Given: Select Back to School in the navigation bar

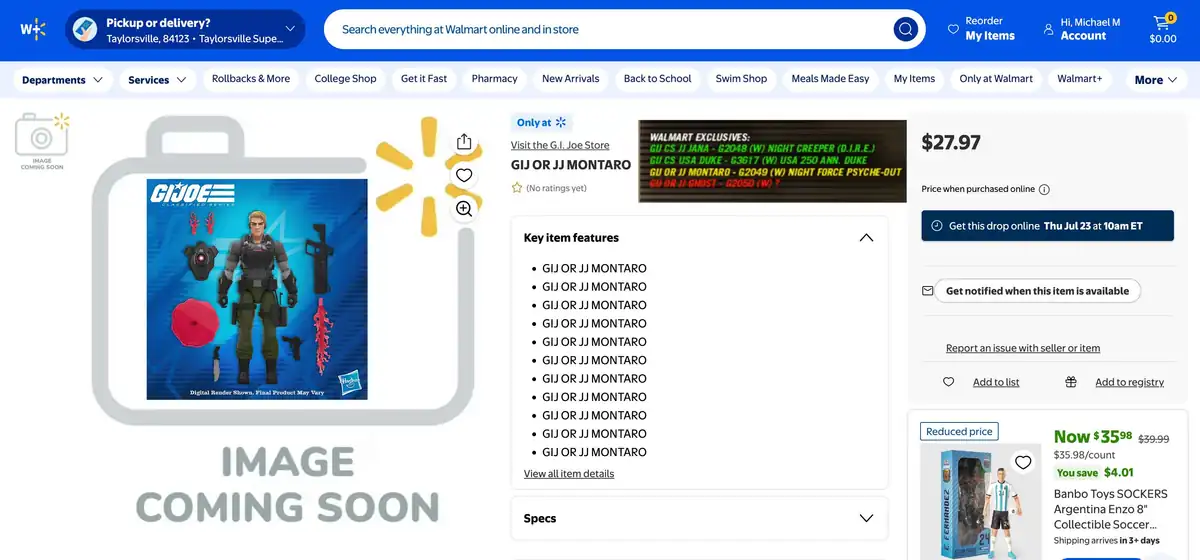Looking at the screenshot, I should click(x=658, y=79).
